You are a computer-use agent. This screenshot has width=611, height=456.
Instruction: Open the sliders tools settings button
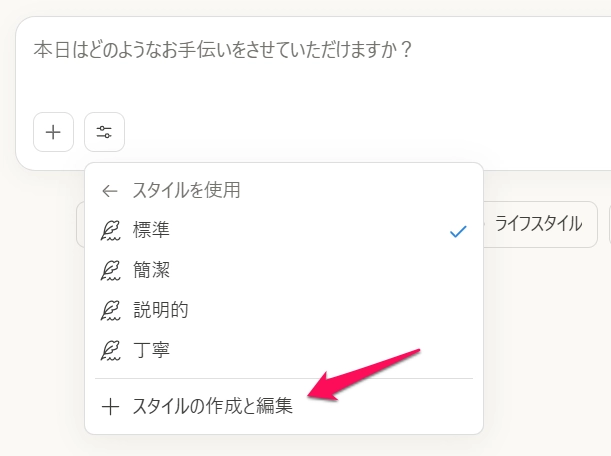(x=104, y=132)
